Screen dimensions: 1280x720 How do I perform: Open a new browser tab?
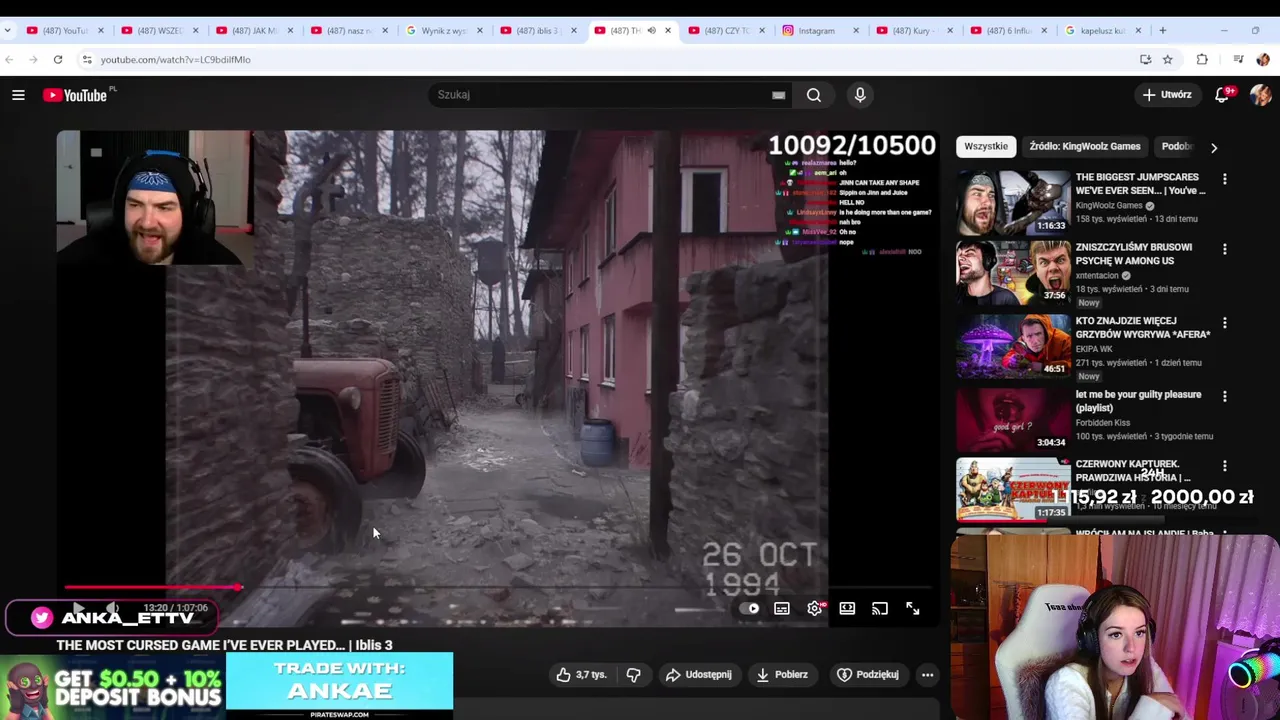tap(1162, 31)
